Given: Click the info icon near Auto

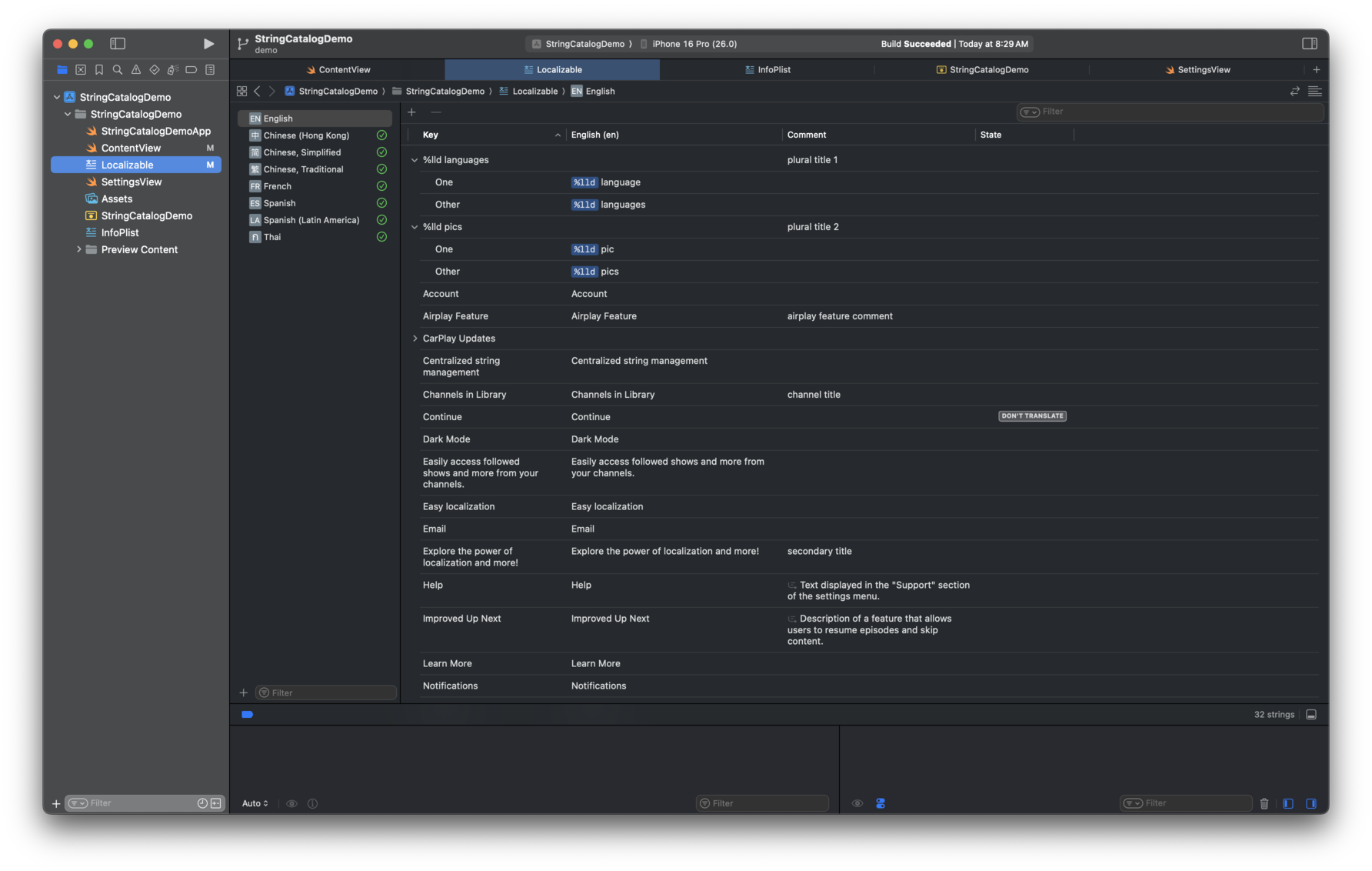Looking at the screenshot, I should click(313, 804).
